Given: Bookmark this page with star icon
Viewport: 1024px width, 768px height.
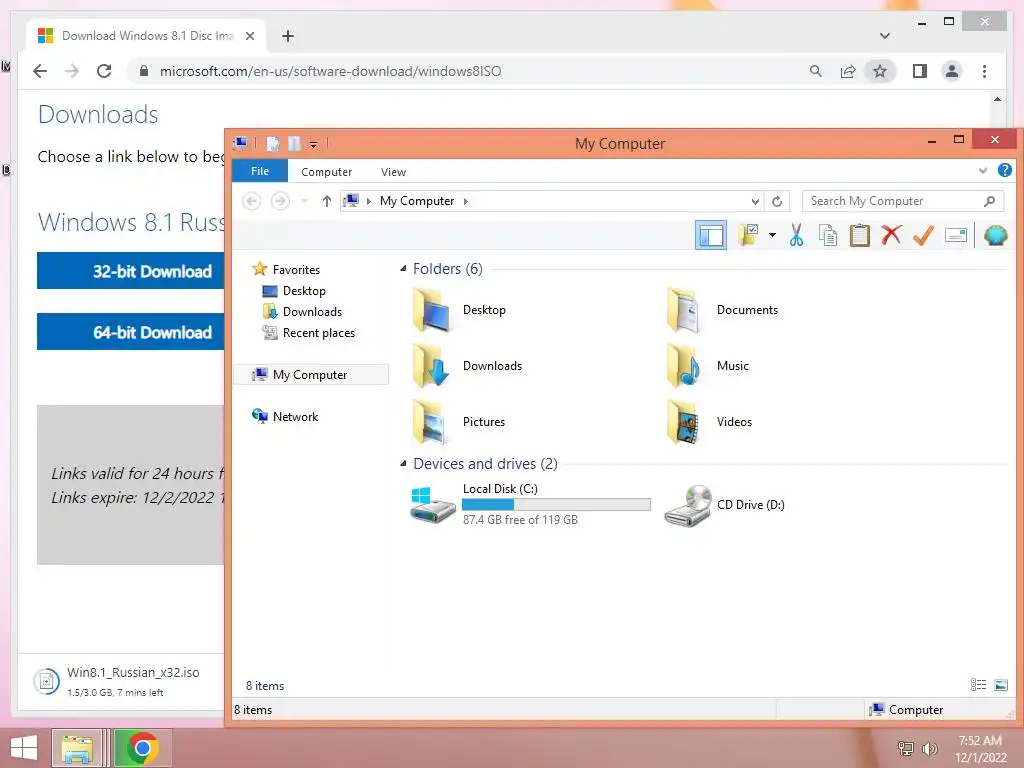Looking at the screenshot, I should tap(880, 71).
